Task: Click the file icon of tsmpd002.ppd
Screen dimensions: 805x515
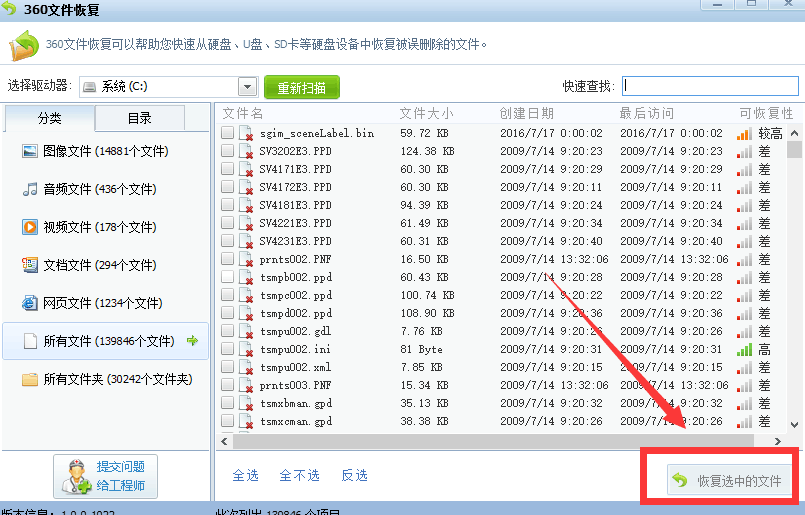Action: click(x=246, y=313)
